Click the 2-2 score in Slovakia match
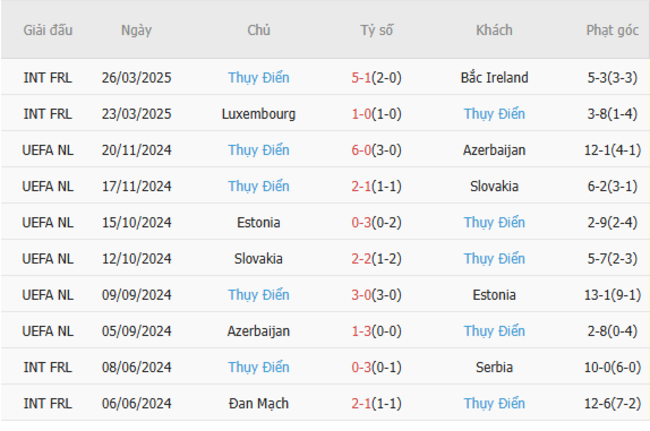Screen dimensions: 650x431 [376, 259]
